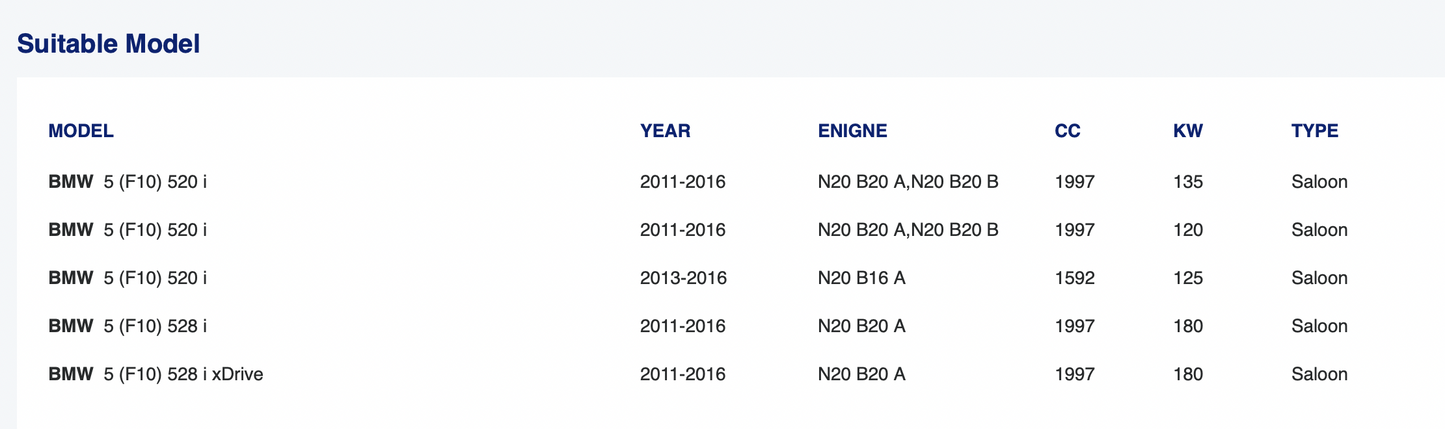Select the BMW 5 (F10) 528 i xDrive model
The width and height of the screenshot is (1445, 429).
click(x=156, y=374)
